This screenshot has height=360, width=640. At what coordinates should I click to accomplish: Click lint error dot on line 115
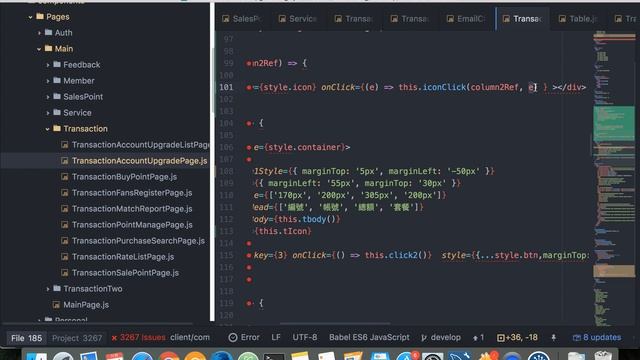point(249,256)
